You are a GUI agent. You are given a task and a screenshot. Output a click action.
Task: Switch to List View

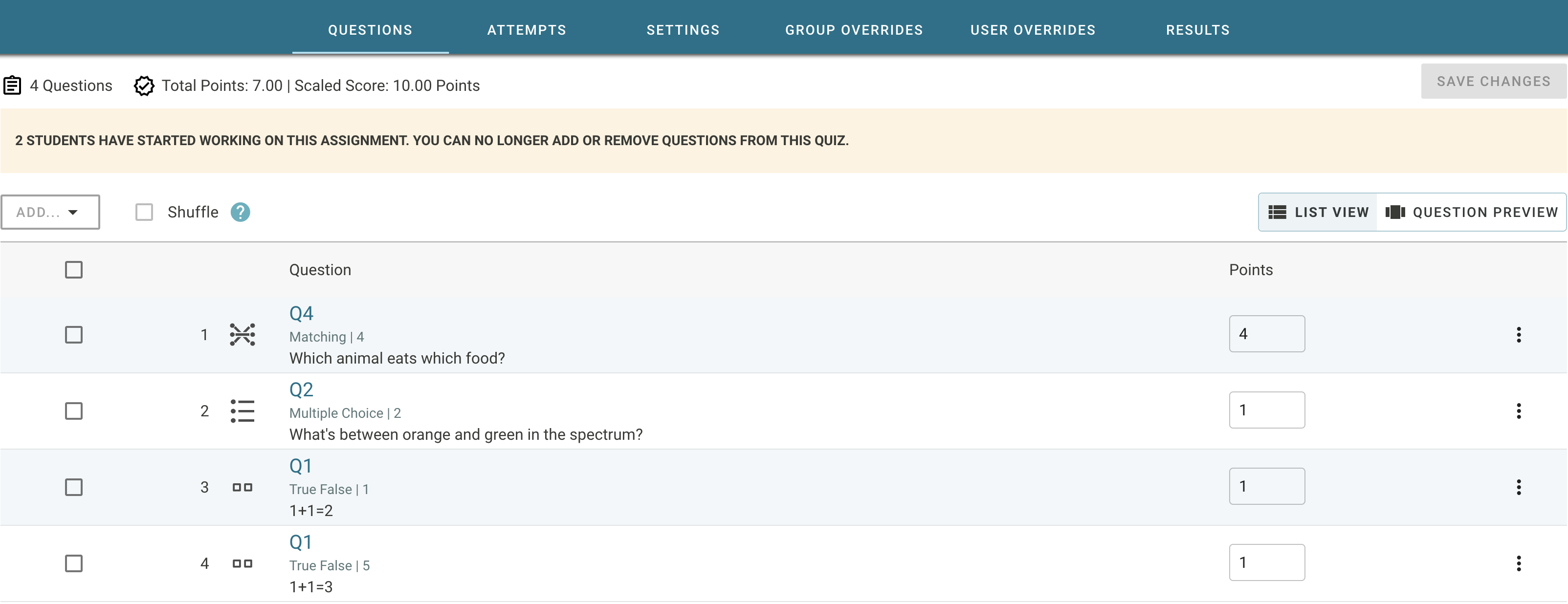pos(1319,212)
